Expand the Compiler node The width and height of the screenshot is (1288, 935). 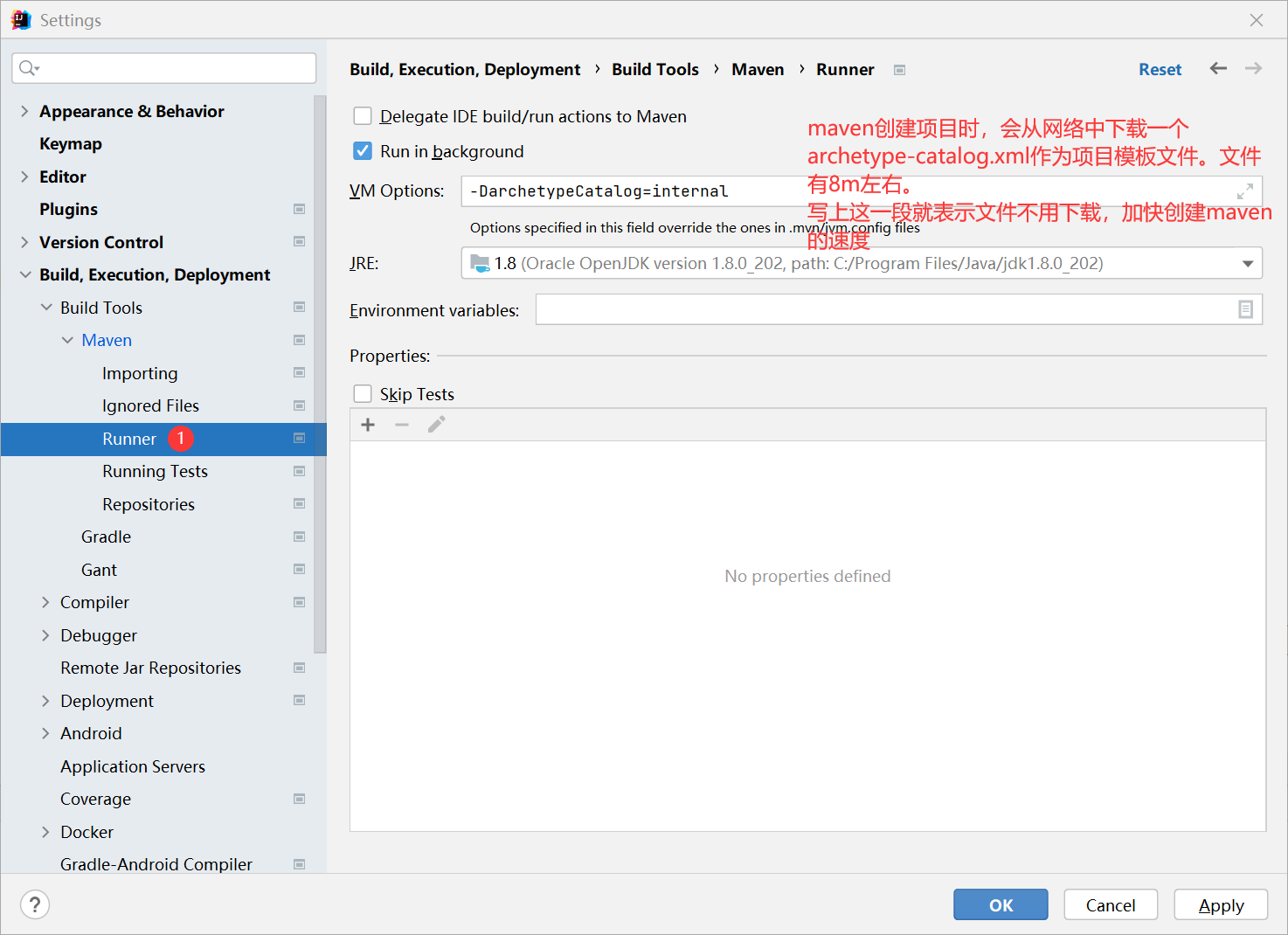point(46,602)
